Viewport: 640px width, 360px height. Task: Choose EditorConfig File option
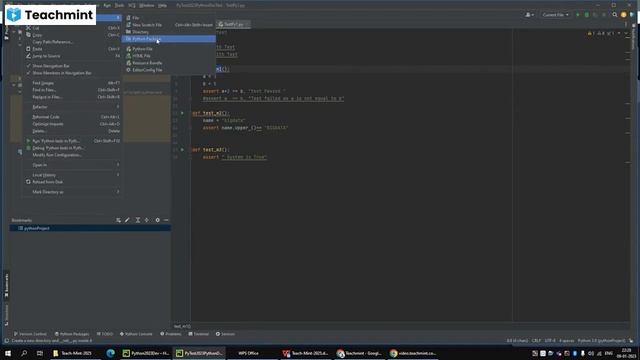[169, 70]
